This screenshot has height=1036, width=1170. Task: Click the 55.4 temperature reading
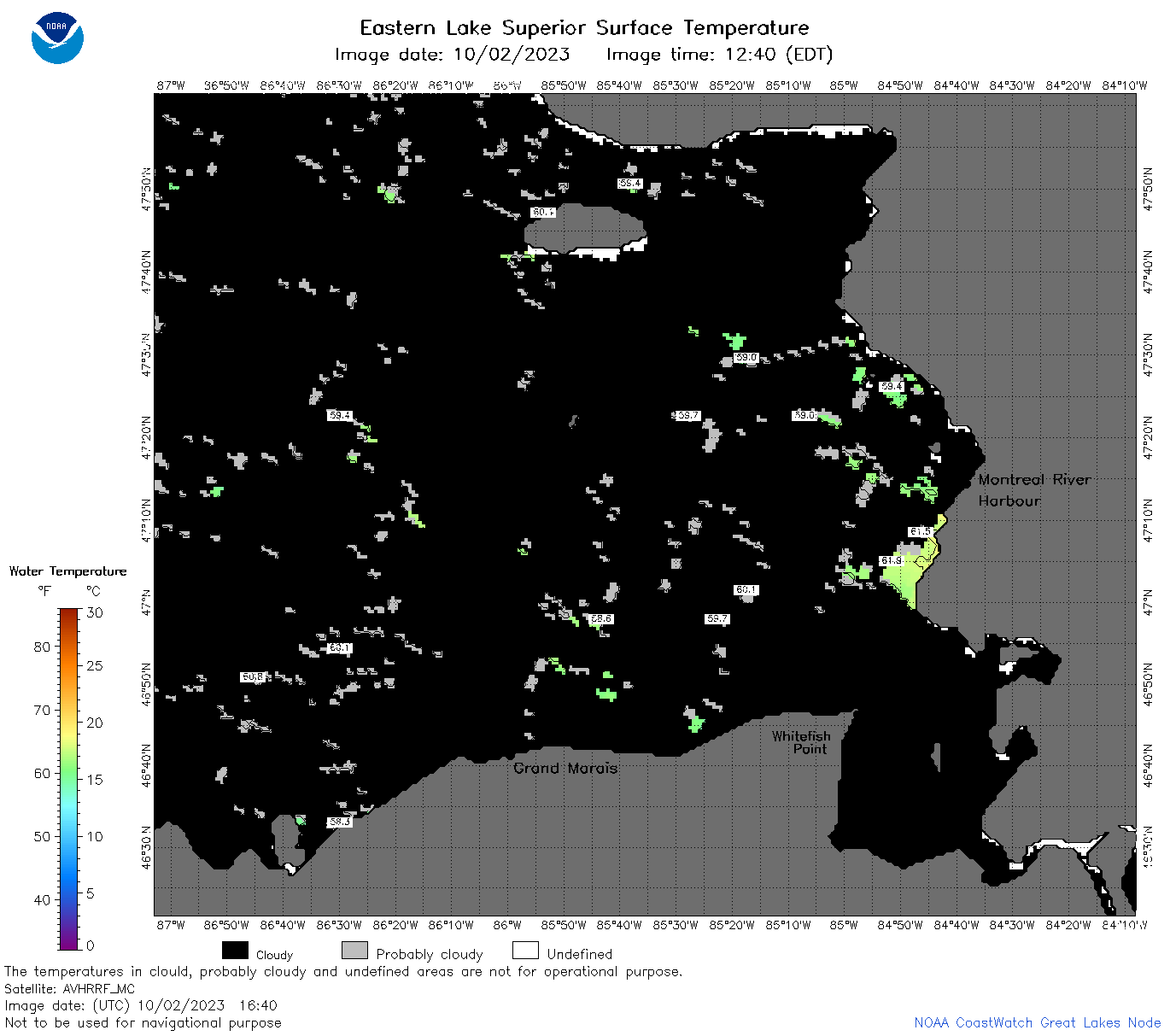tap(629, 184)
